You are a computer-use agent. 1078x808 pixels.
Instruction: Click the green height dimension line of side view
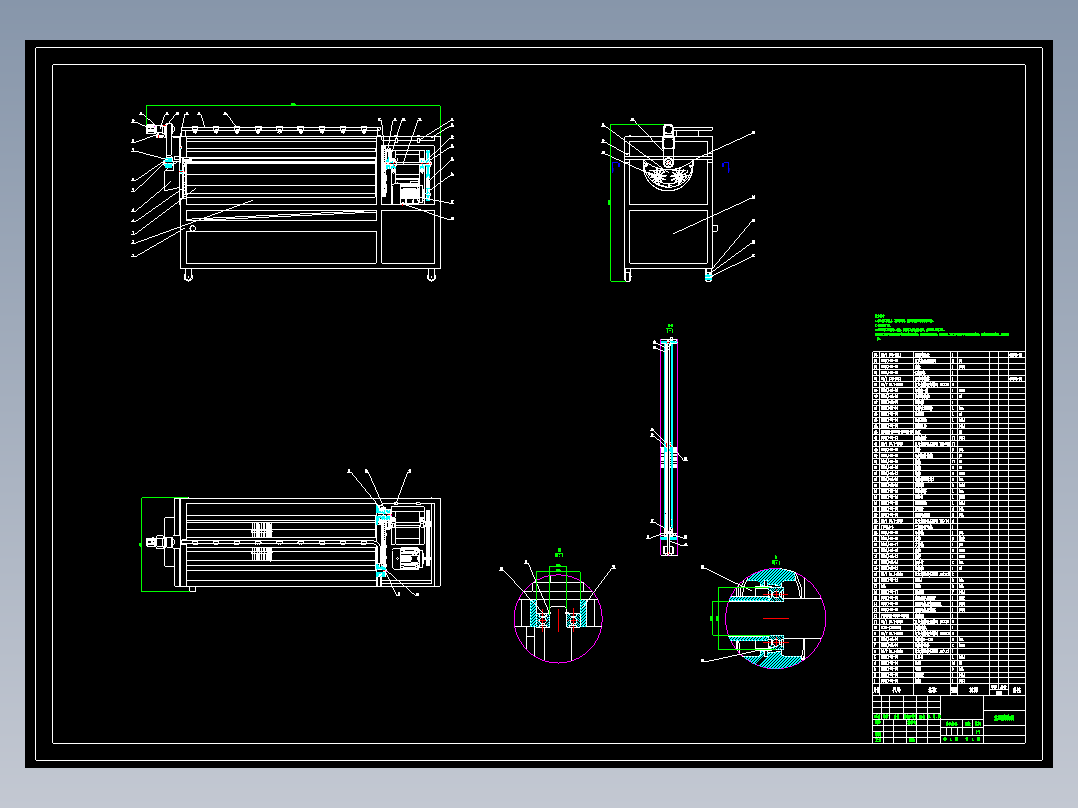pyautogui.click(x=610, y=203)
